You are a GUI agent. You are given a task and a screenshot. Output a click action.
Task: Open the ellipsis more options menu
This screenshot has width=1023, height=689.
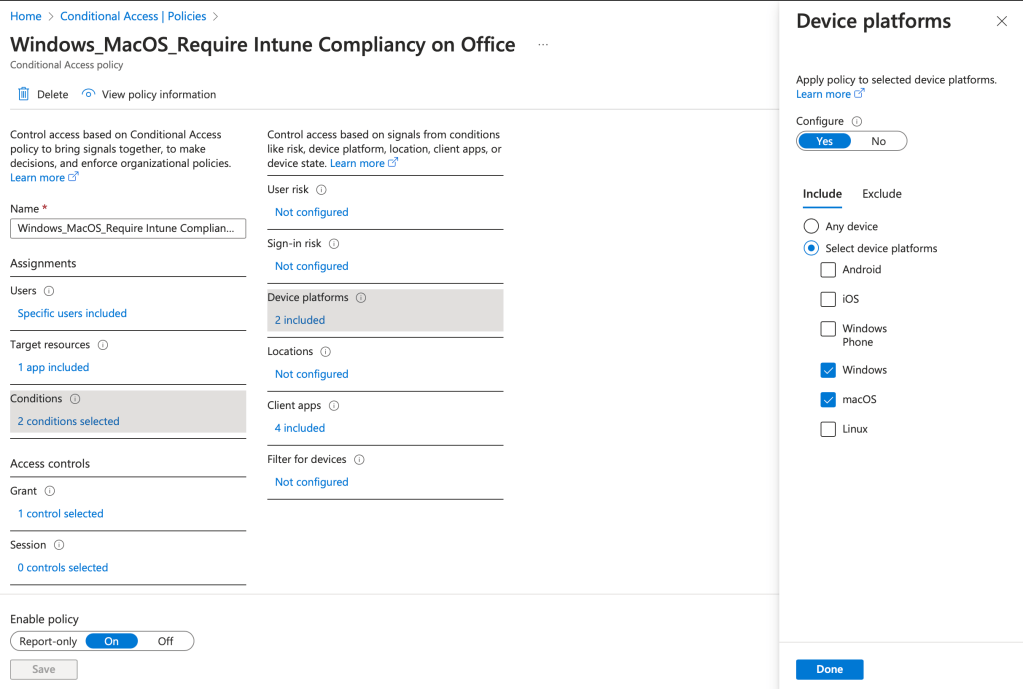pos(543,45)
